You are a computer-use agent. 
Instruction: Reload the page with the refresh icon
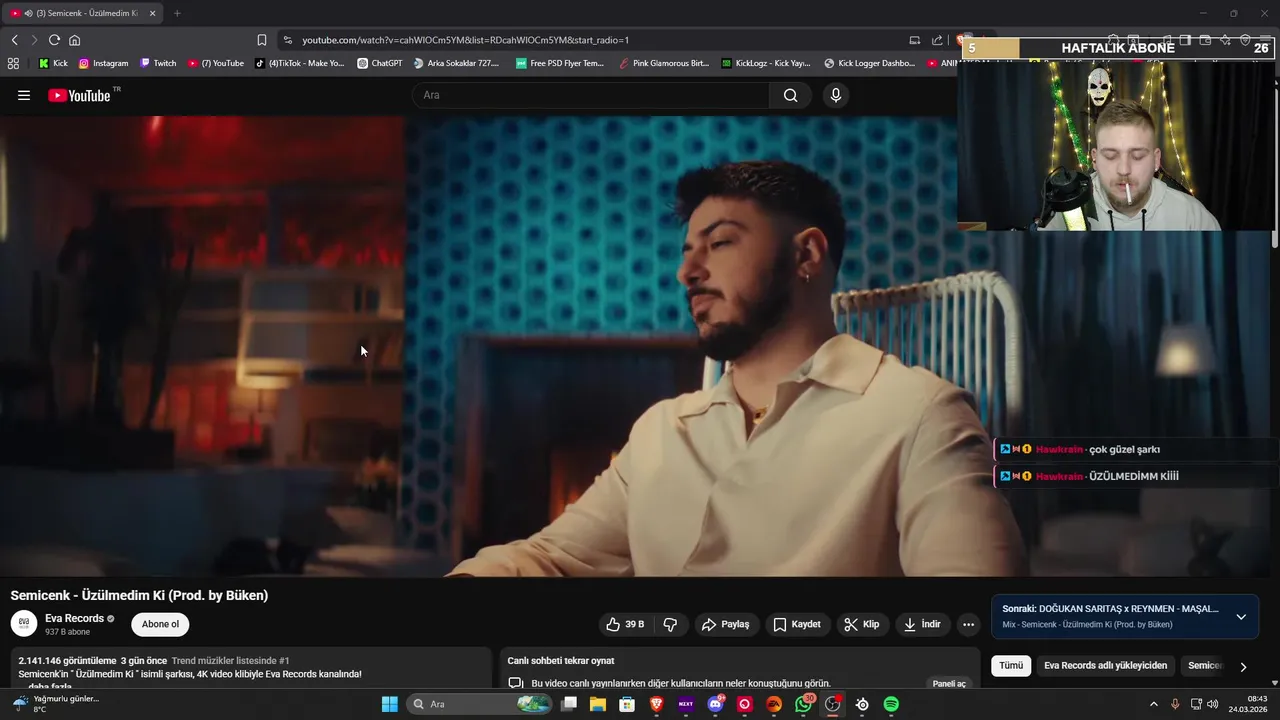(54, 40)
